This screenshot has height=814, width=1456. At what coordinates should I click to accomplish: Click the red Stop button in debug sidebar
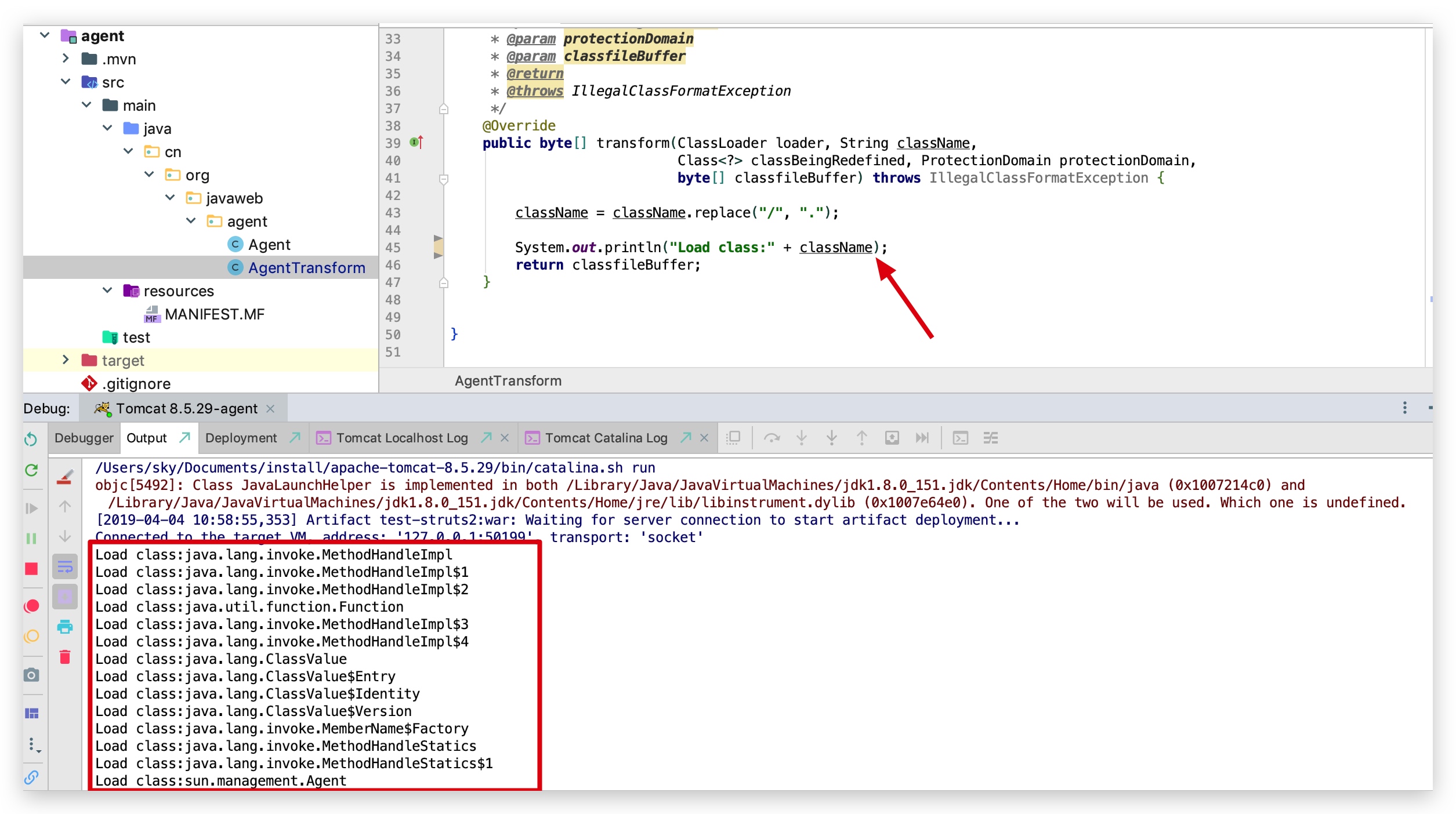31,569
